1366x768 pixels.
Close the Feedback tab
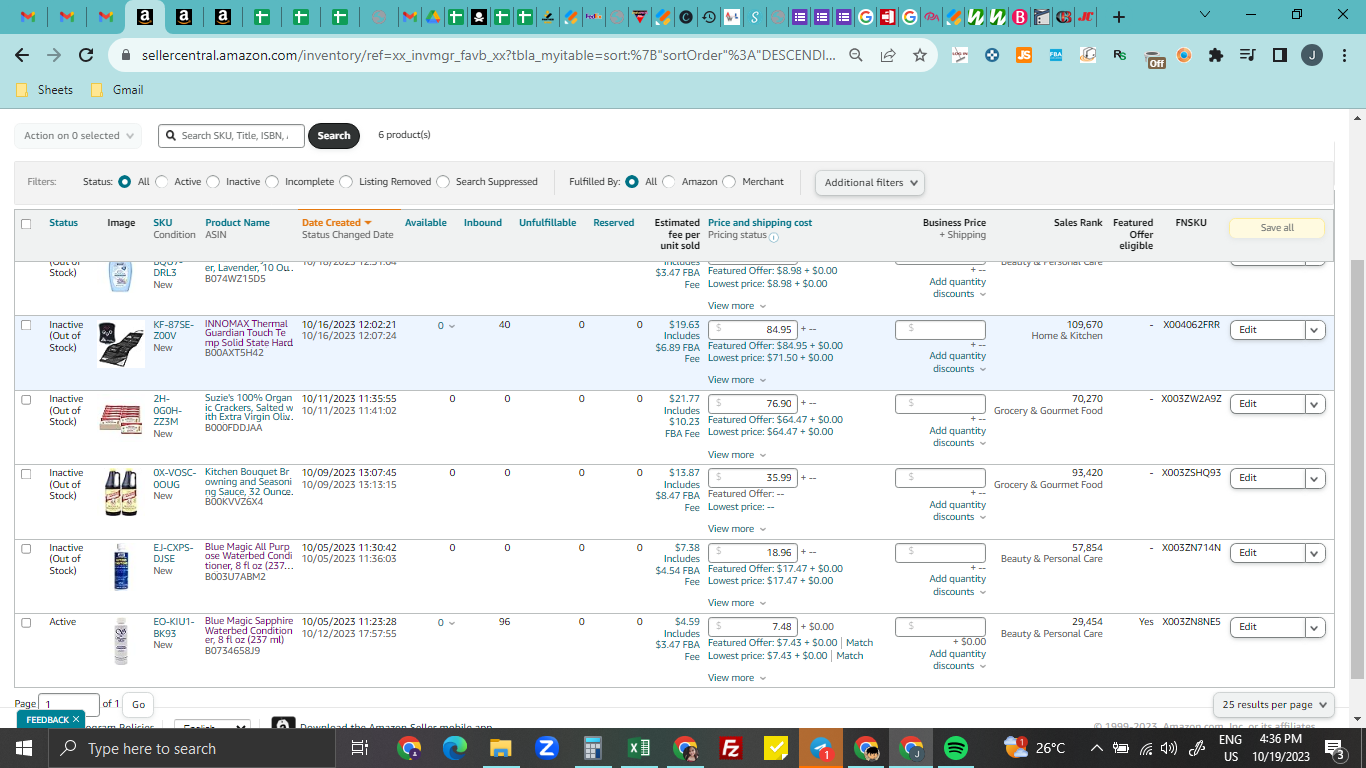point(75,719)
